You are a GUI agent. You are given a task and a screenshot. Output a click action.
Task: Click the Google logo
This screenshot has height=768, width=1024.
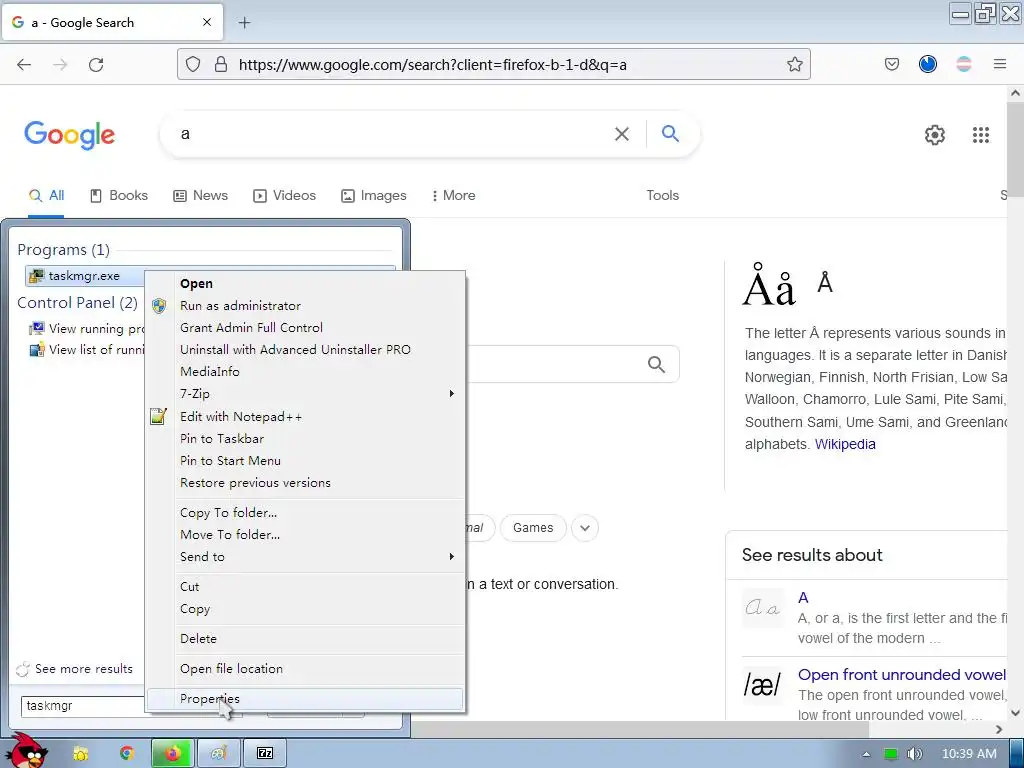click(69, 135)
